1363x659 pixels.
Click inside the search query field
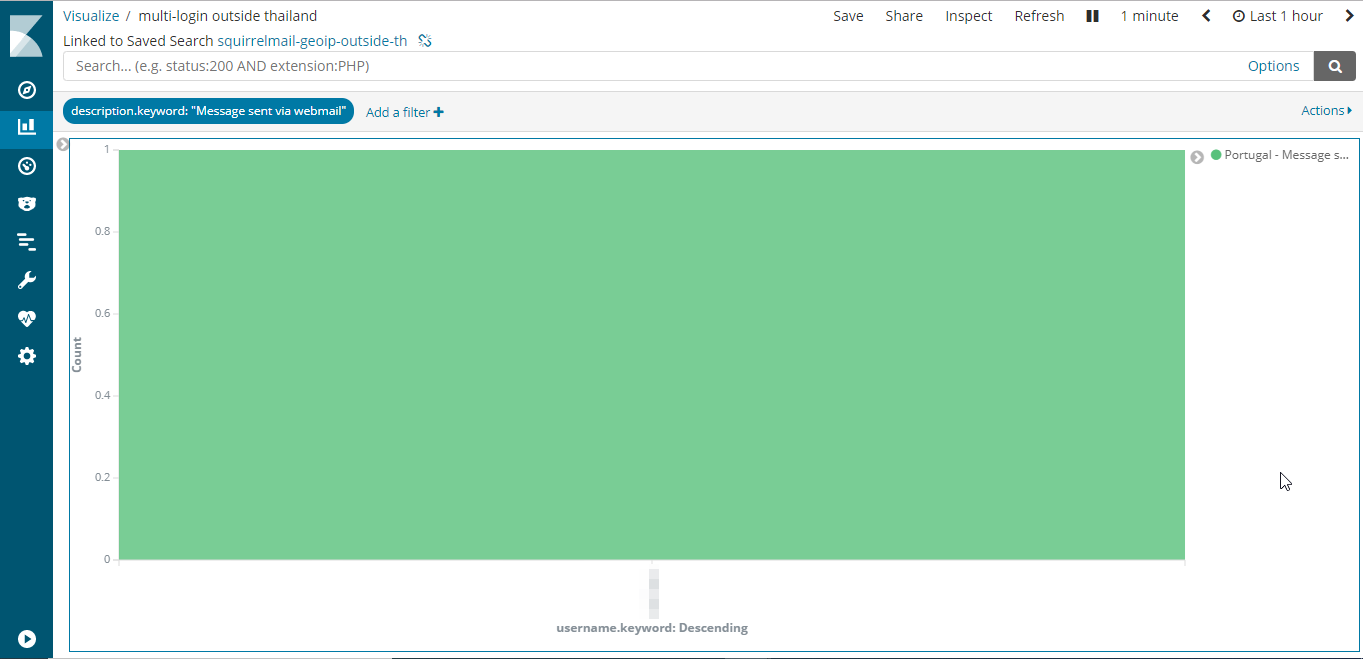pos(650,66)
